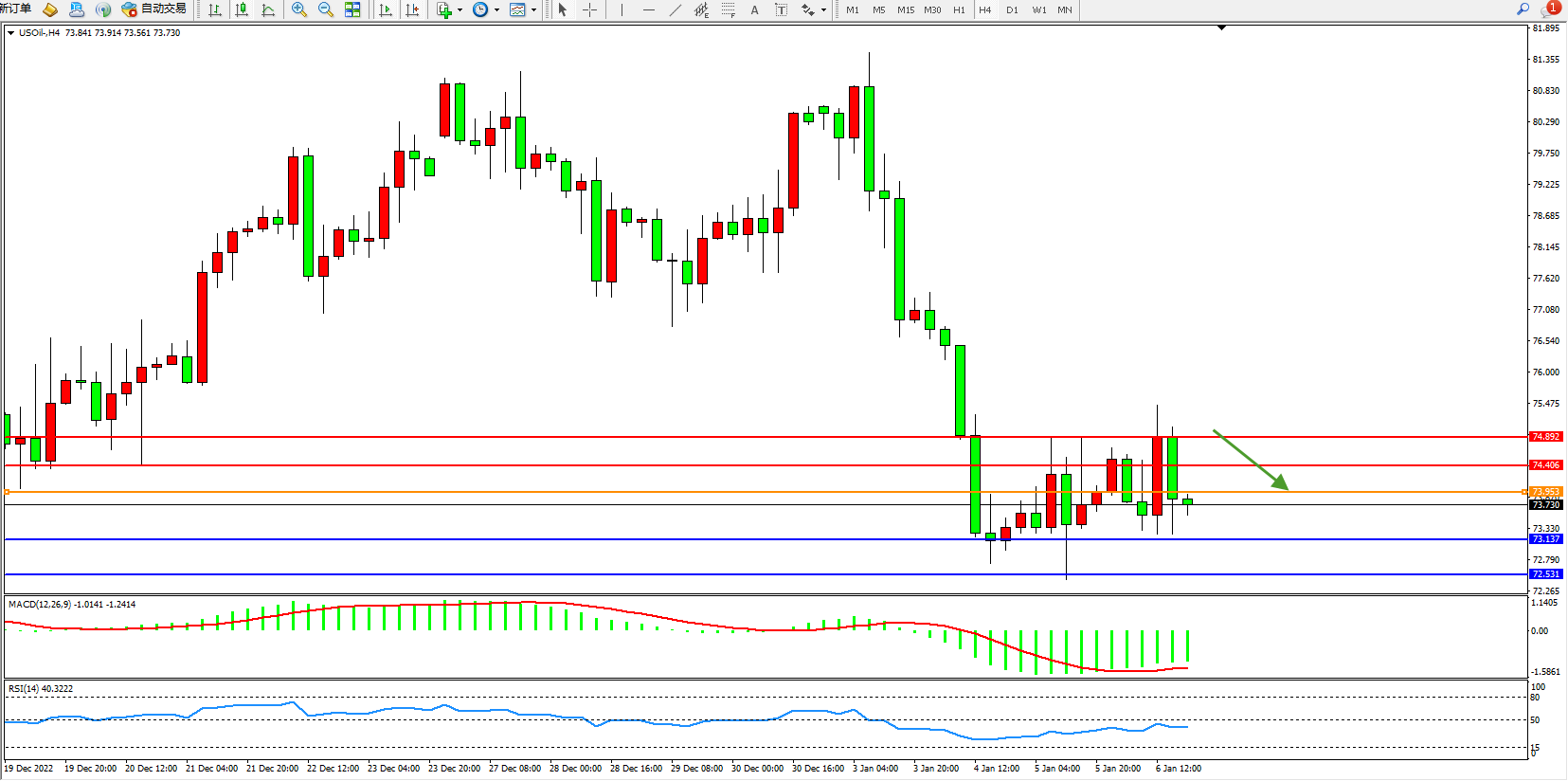Click the tile windows icon
Image resolution: width=1568 pixels, height=781 pixels.
coord(352,9)
